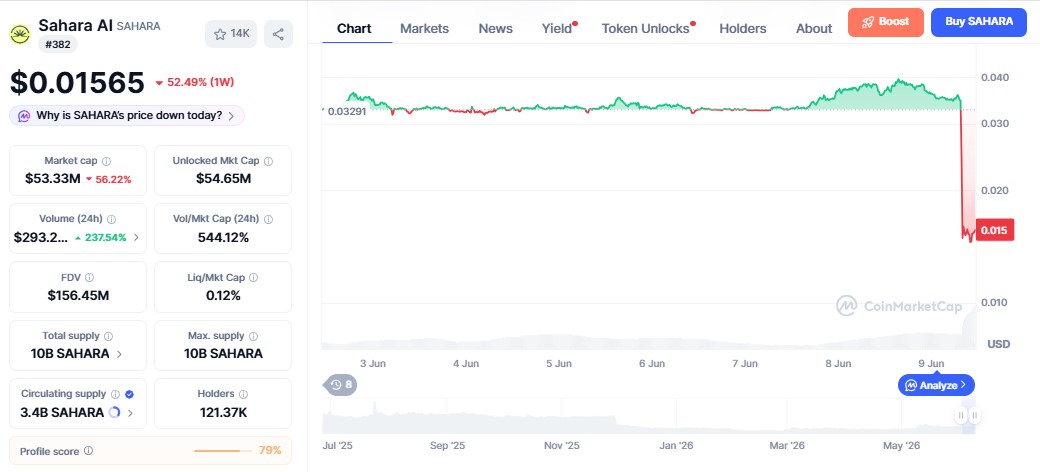Click the Profile score progress bar
The image size is (1040, 472).
(223, 451)
